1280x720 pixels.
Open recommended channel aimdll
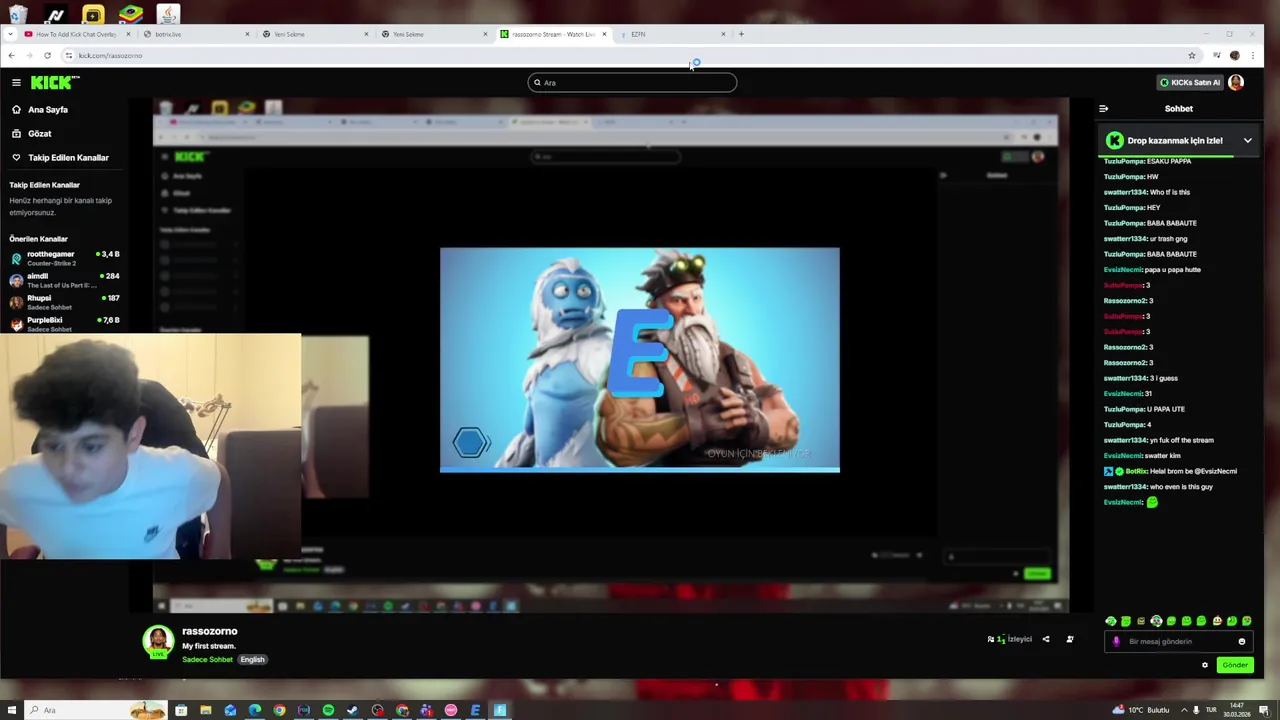coord(65,280)
